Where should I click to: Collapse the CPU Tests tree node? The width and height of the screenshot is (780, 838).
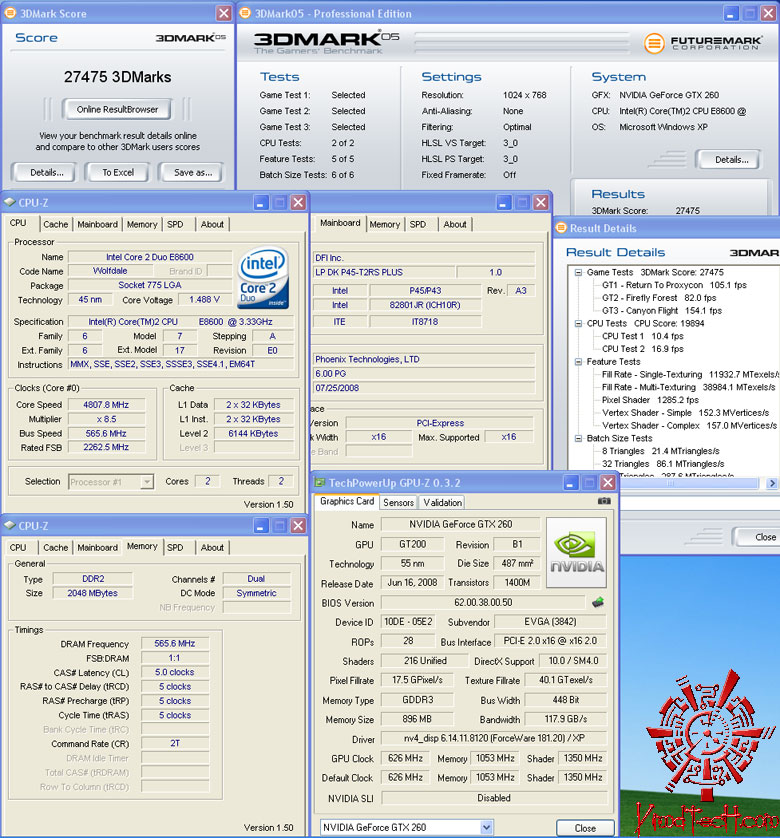click(578, 323)
